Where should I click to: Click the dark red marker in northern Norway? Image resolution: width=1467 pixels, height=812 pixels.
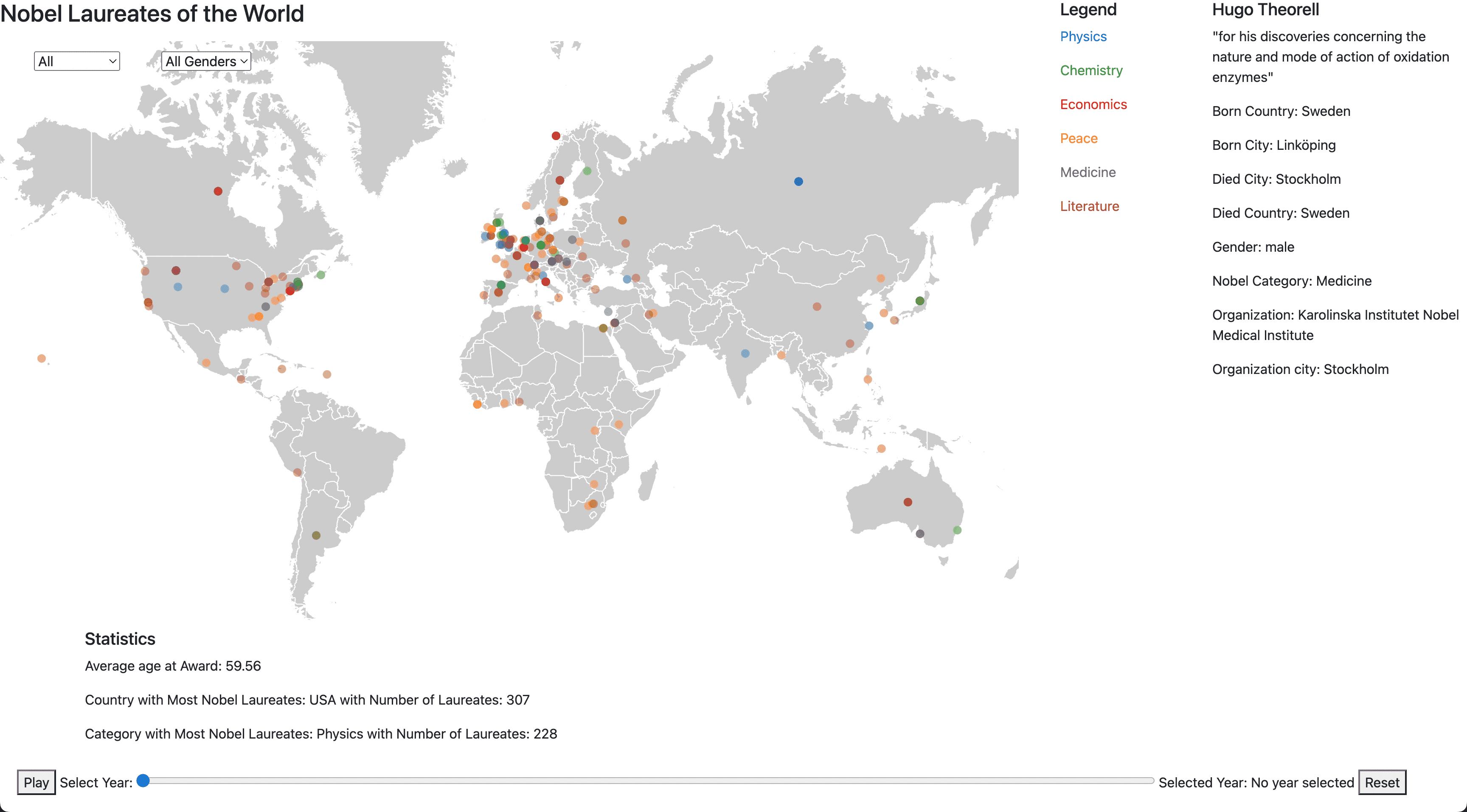pyautogui.click(x=555, y=135)
